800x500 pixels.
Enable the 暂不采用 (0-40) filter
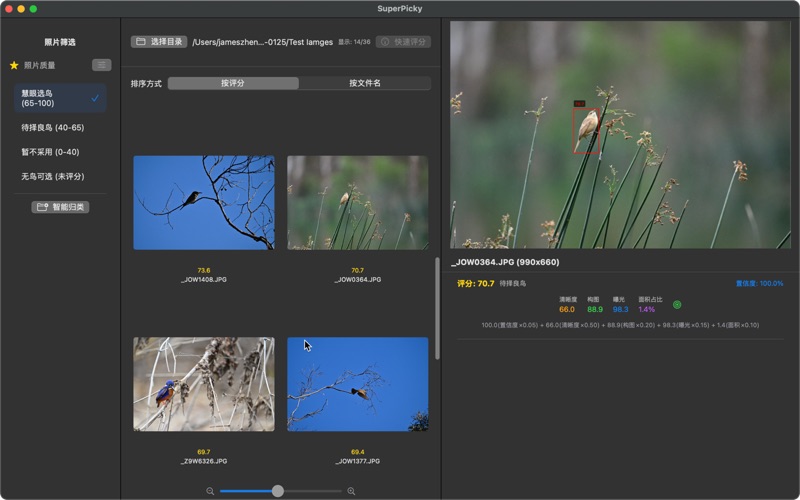(x=50, y=152)
